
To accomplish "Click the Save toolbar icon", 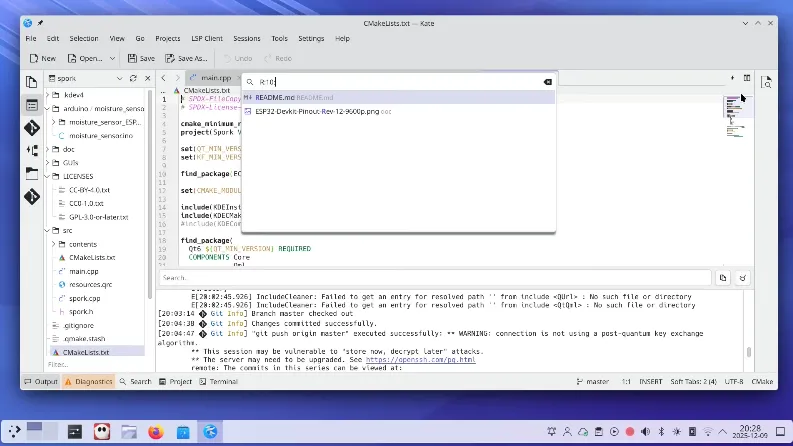I will [x=139, y=58].
